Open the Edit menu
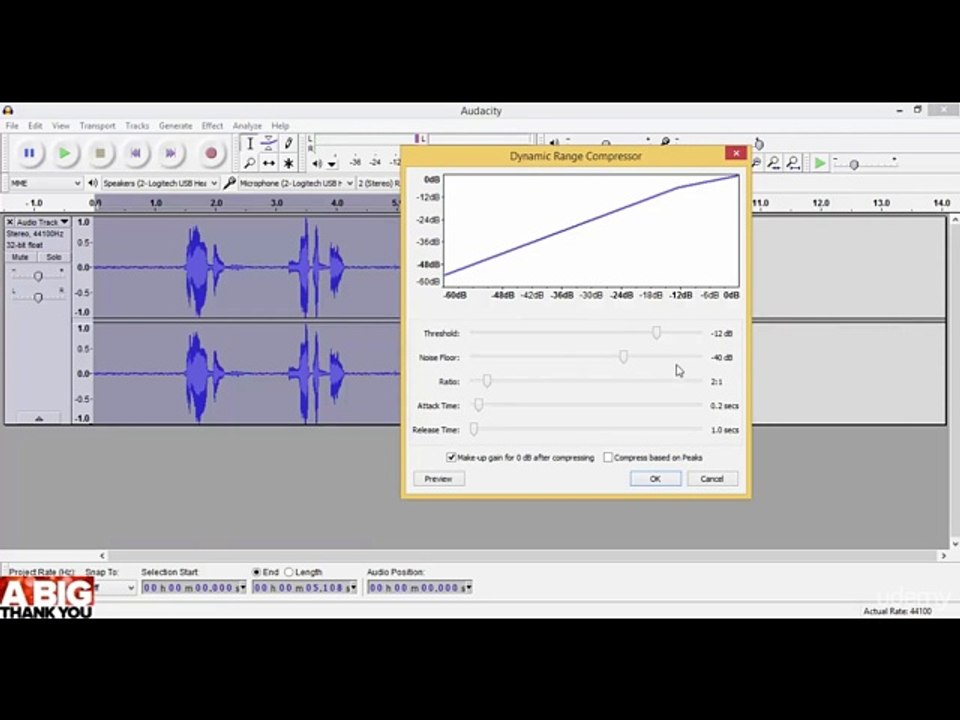The width and height of the screenshot is (960, 720). click(35, 126)
